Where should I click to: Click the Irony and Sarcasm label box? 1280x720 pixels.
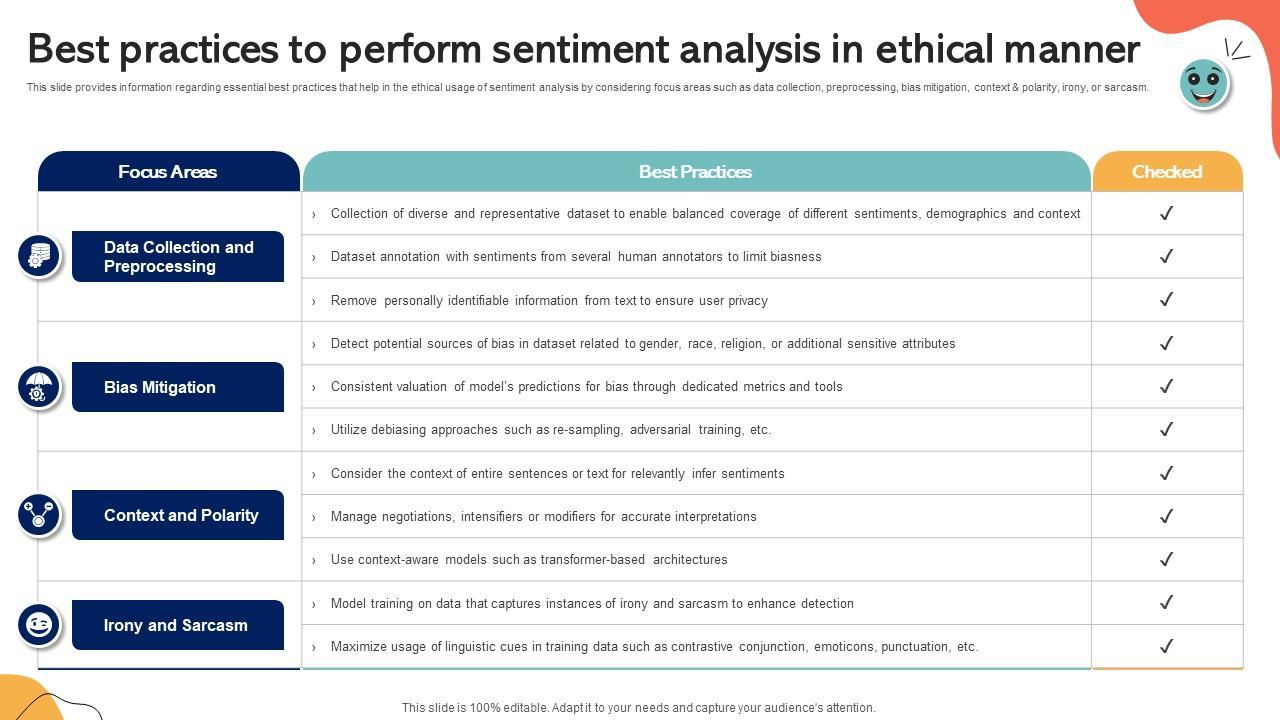click(178, 625)
